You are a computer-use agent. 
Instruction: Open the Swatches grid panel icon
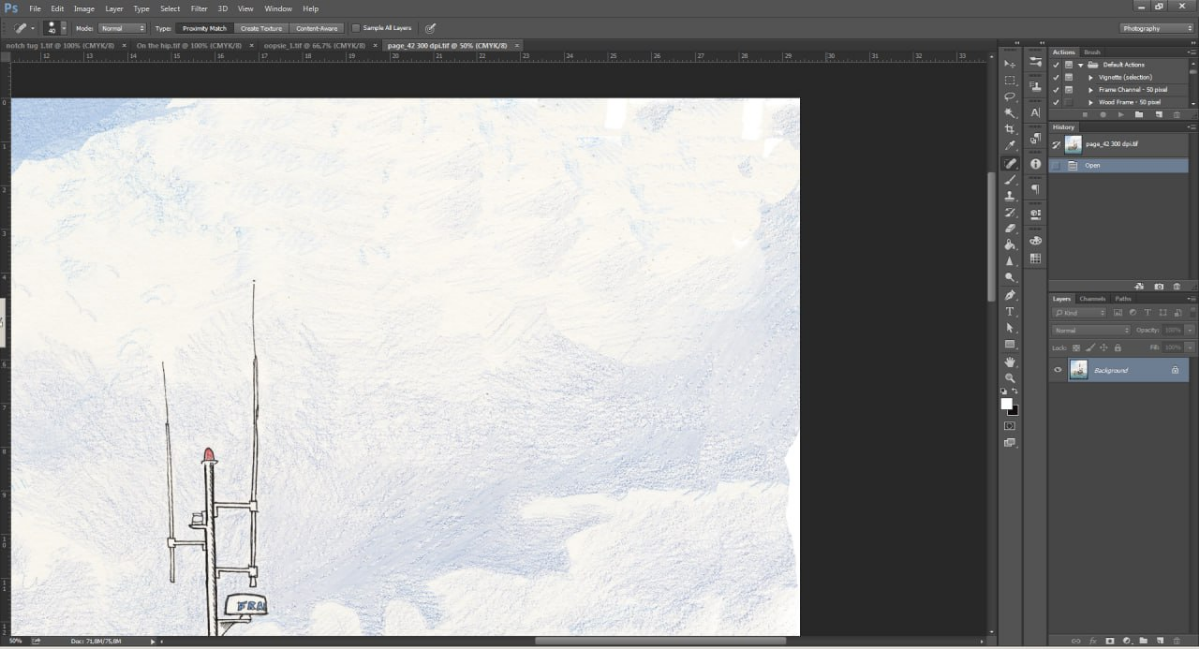[1035, 259]
